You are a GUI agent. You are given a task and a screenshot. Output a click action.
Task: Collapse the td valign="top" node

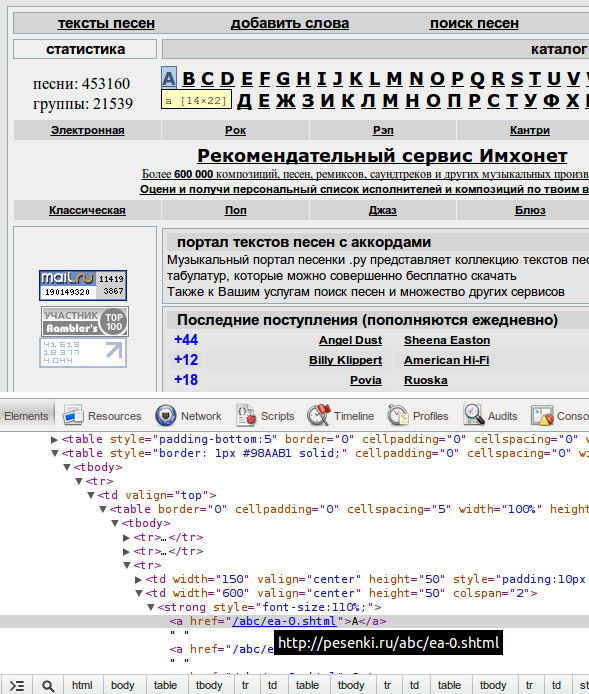(90, 495)
